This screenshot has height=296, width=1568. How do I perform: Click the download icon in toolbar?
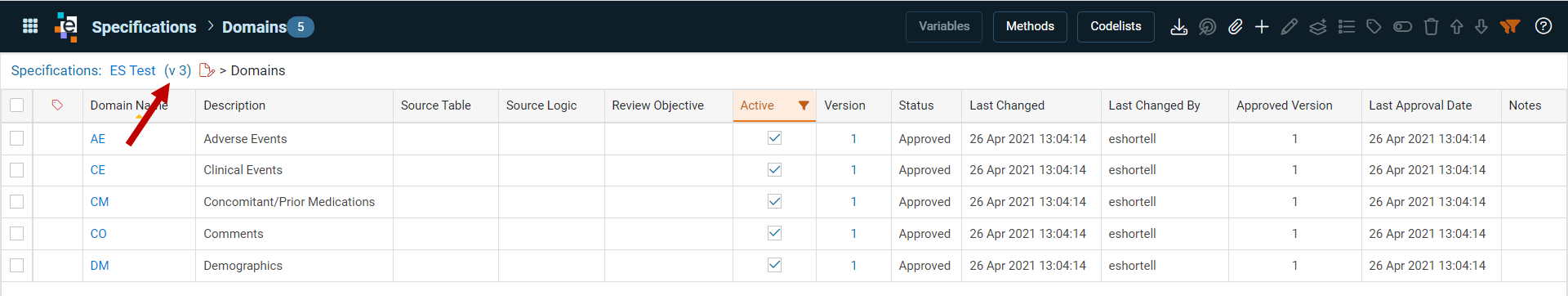(1178, 27)
